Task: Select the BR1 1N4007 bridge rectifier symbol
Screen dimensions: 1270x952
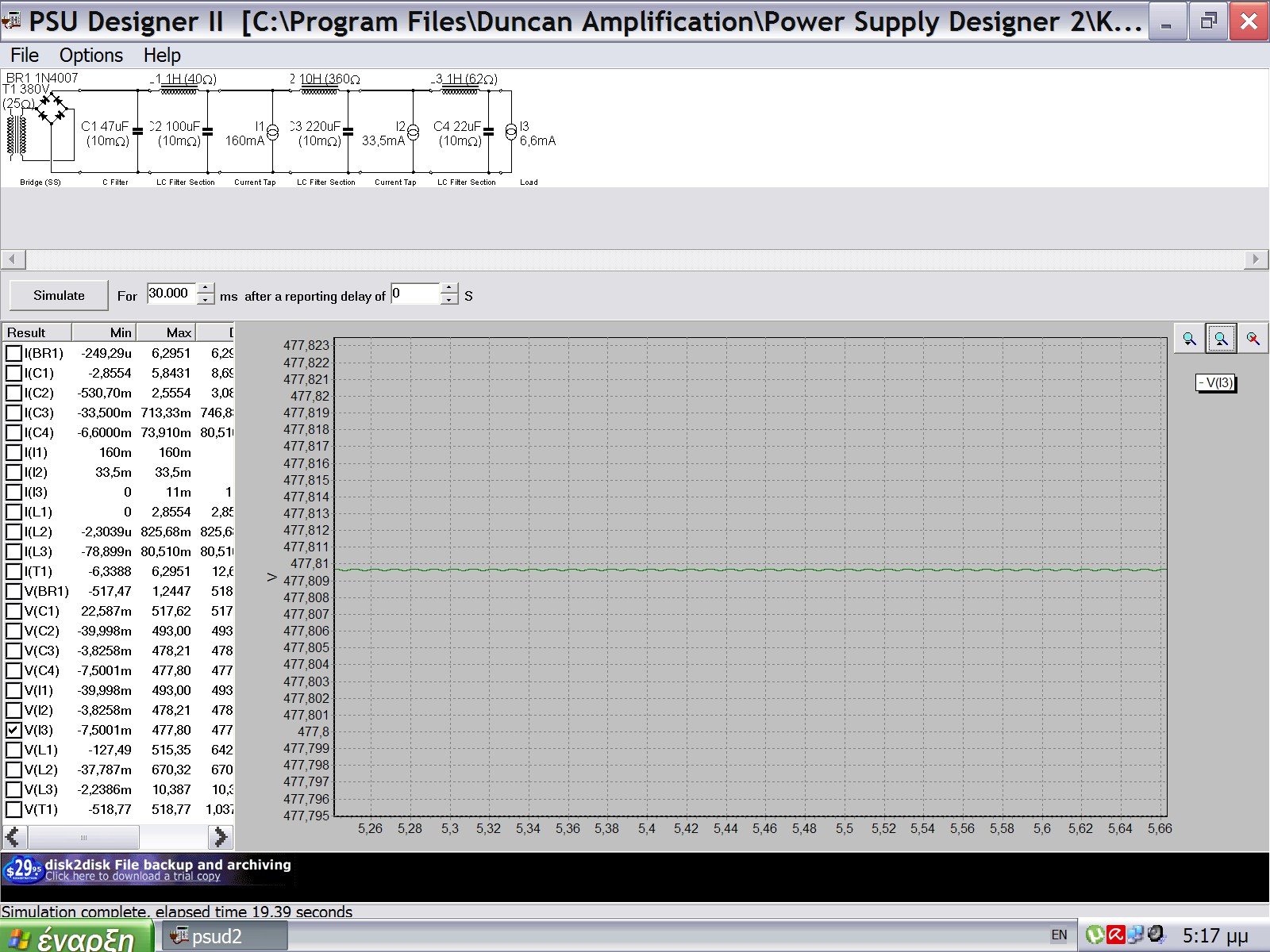Action: click(x=52, y=109)
